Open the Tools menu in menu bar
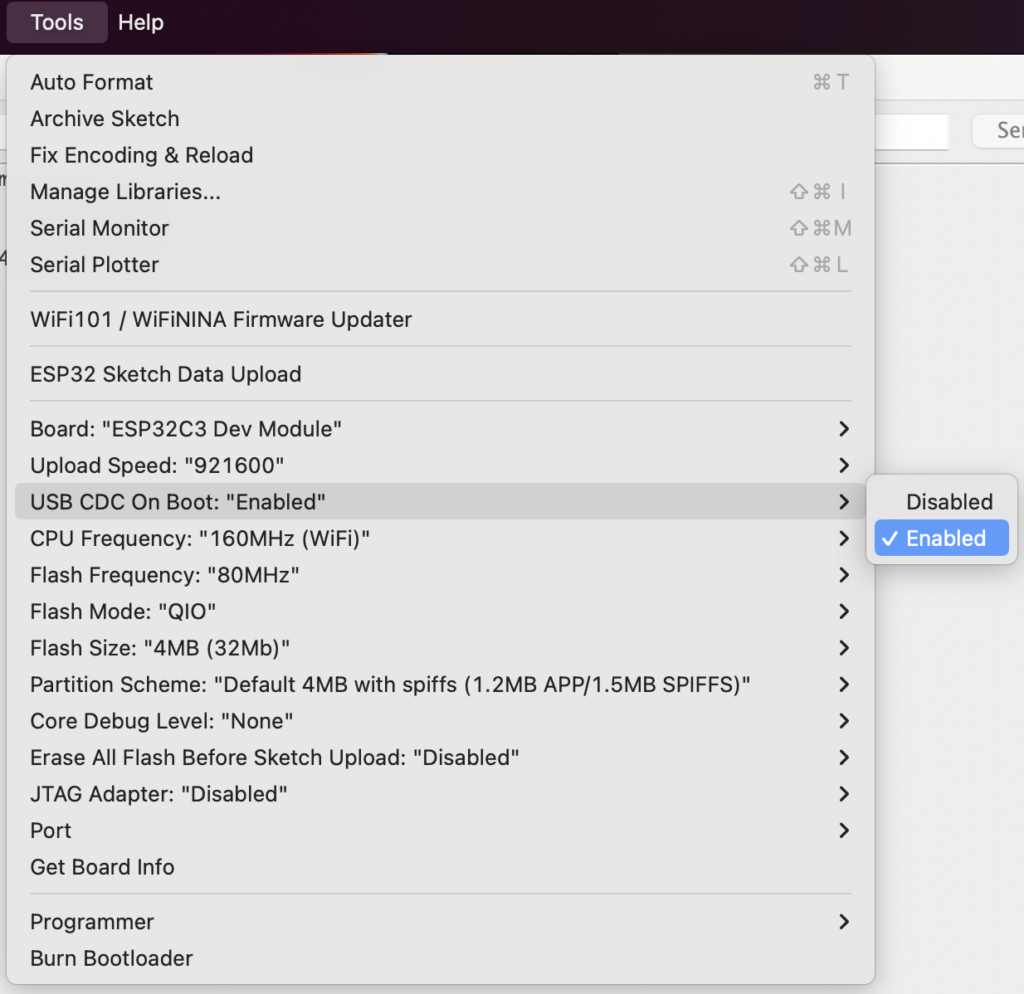 click(57, 22)
